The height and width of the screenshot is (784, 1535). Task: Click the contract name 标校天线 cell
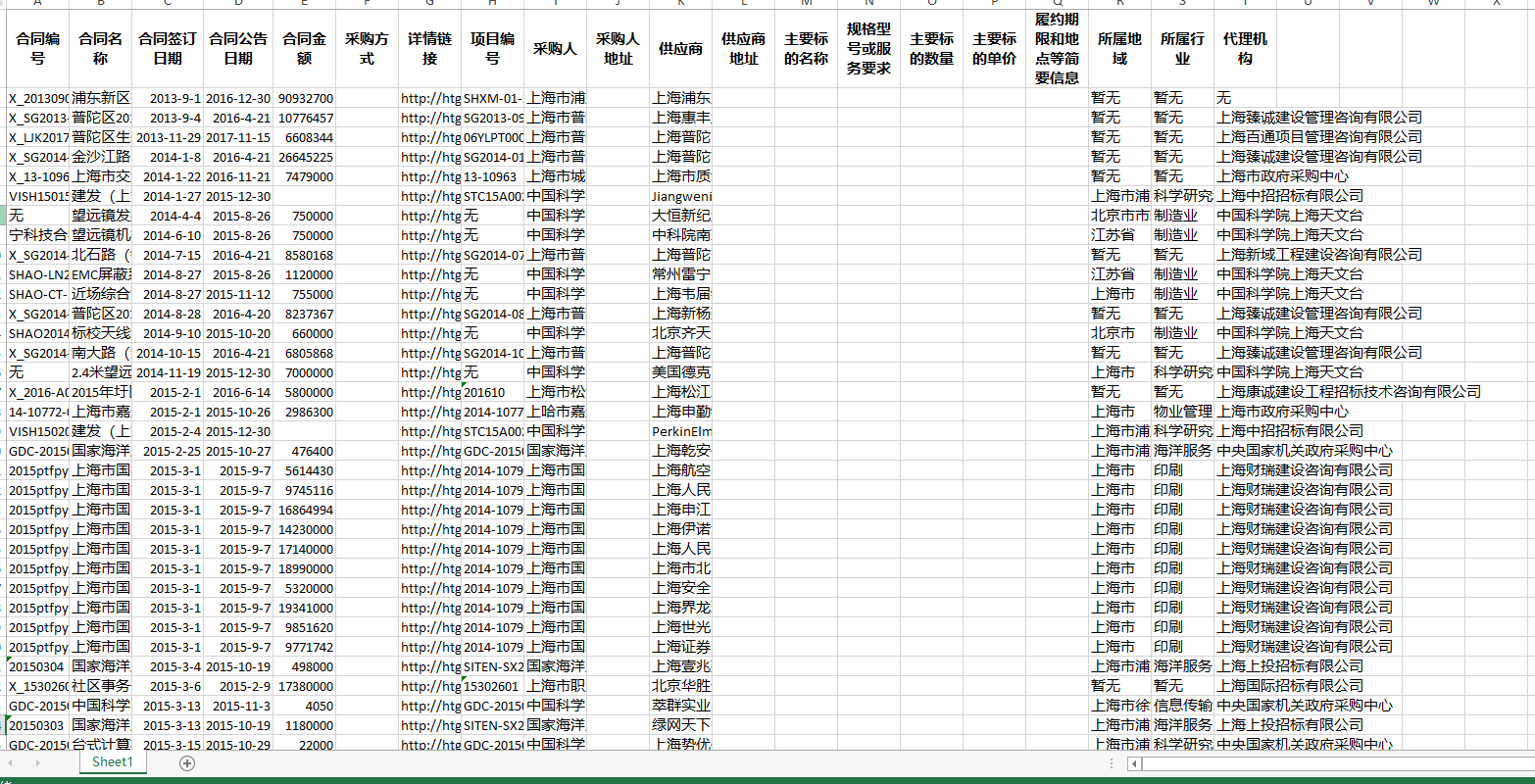pos(101,333)
